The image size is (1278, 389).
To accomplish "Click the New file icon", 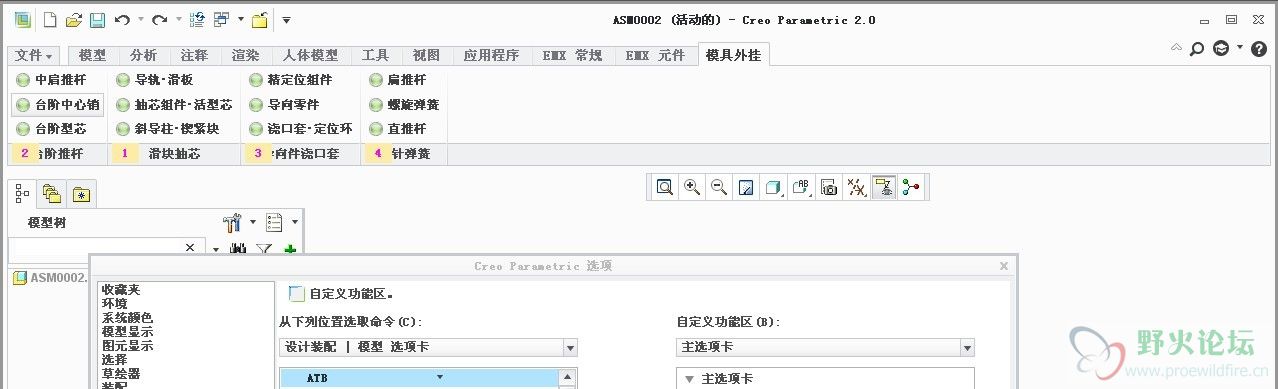I will pos(50,19).
